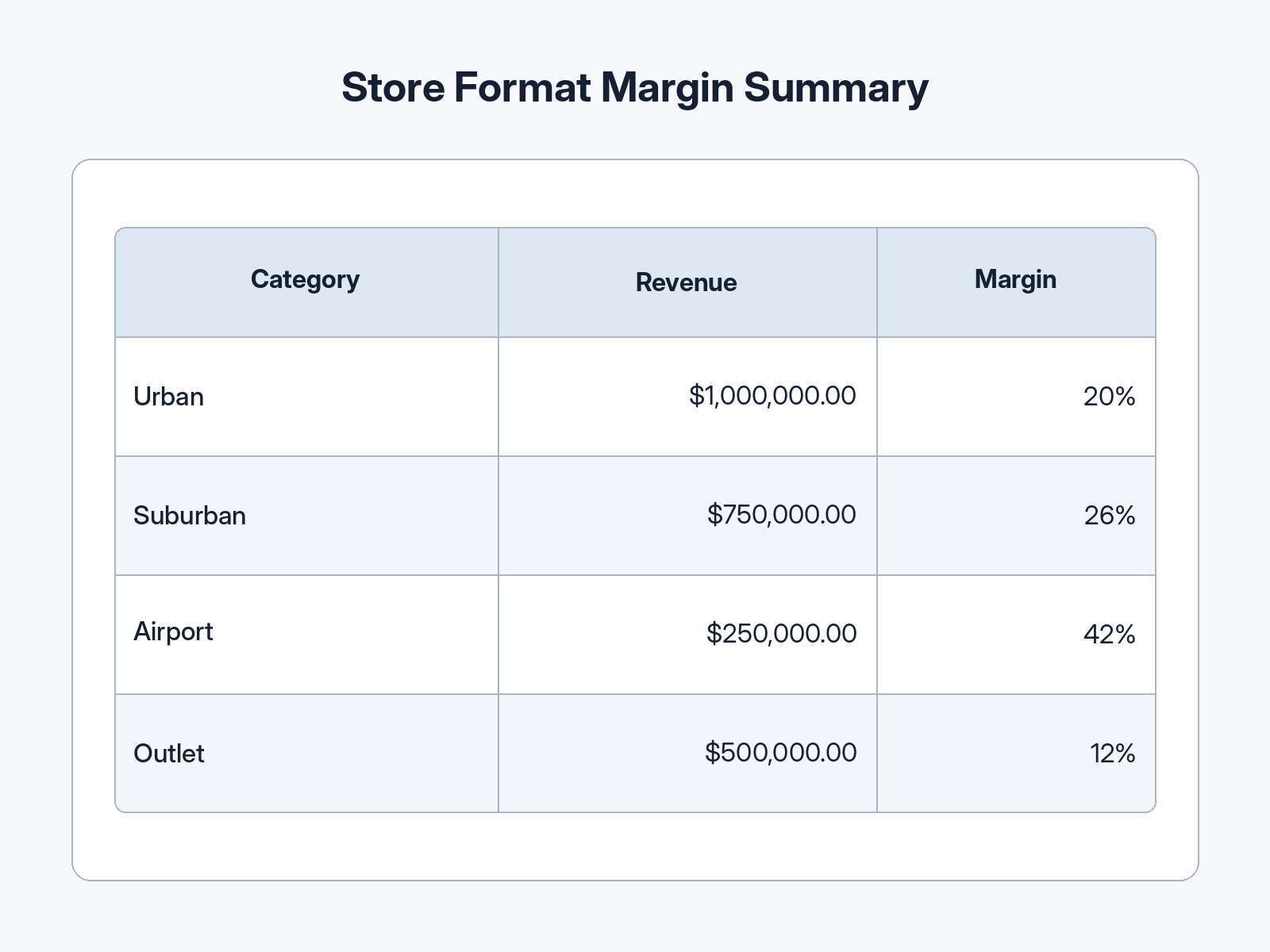
Task: Click the word Margin in the title
Action: pyautogui.click(x=667, y=90)
